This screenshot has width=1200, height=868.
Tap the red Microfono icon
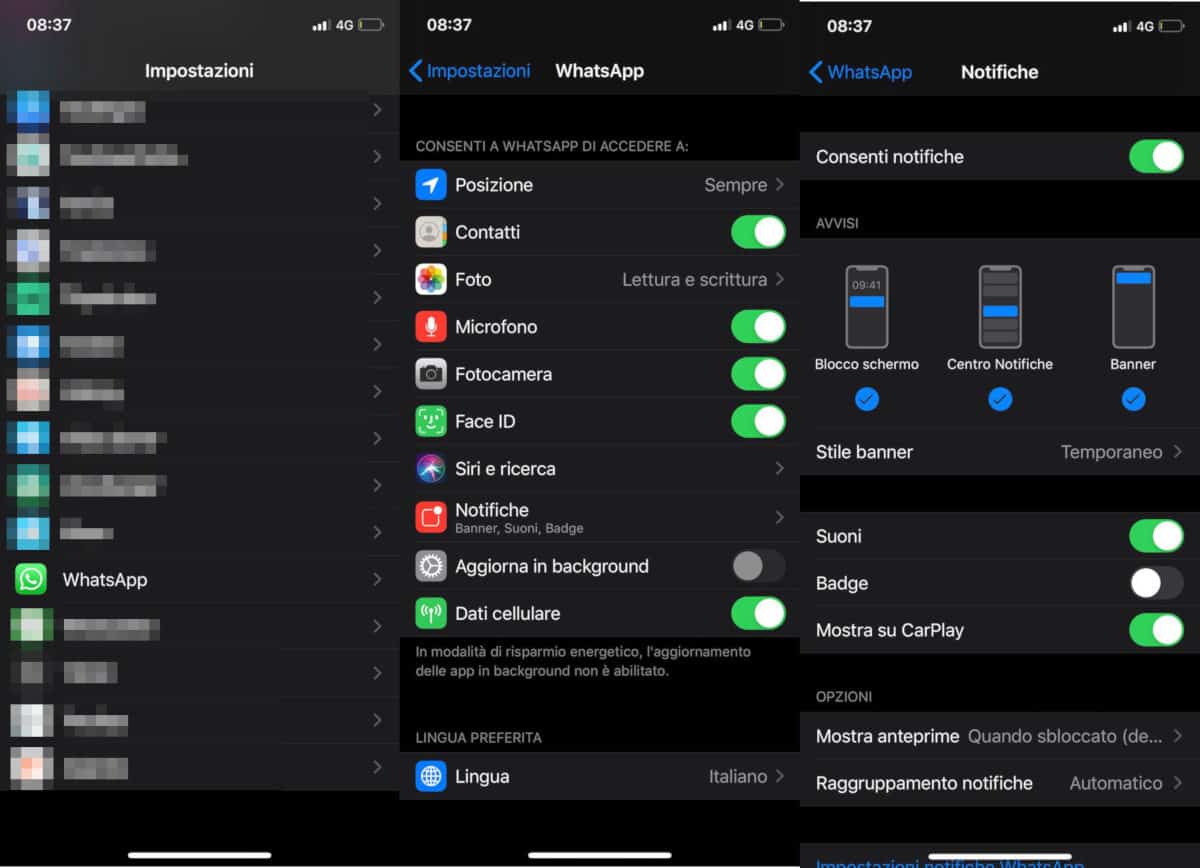(431, 326)
